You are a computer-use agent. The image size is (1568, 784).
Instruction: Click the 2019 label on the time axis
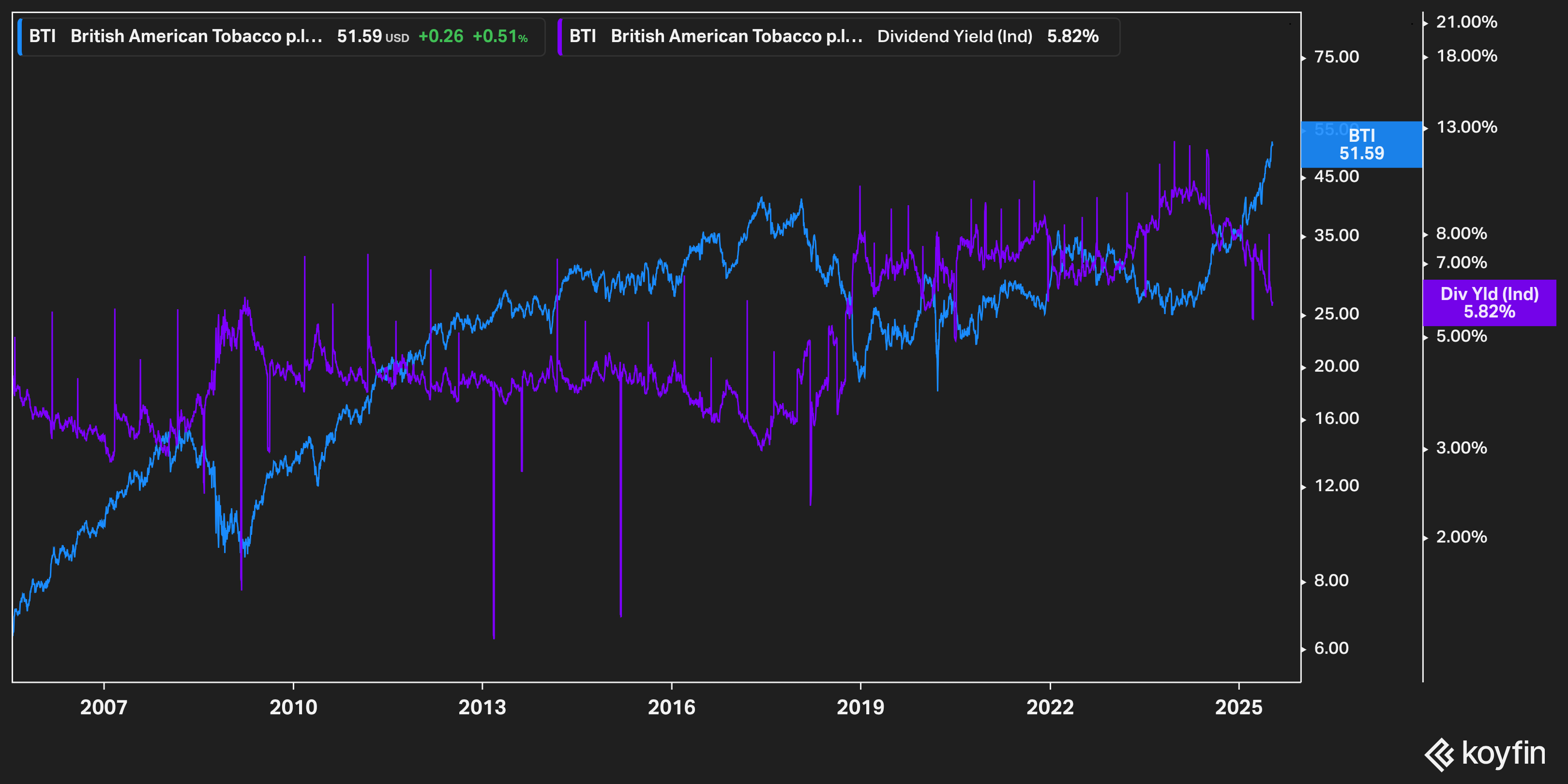coord(860,708)
